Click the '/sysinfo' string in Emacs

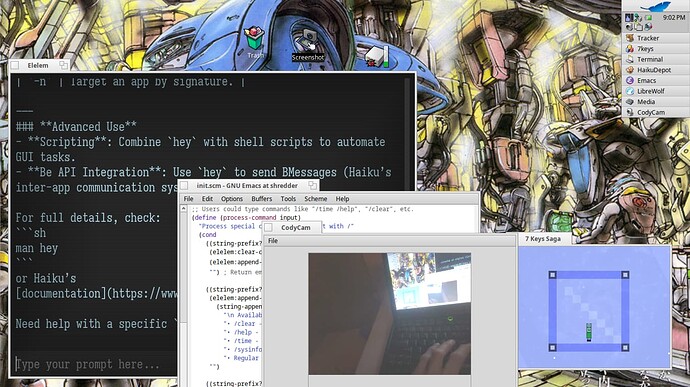click(x=248, y=350)
